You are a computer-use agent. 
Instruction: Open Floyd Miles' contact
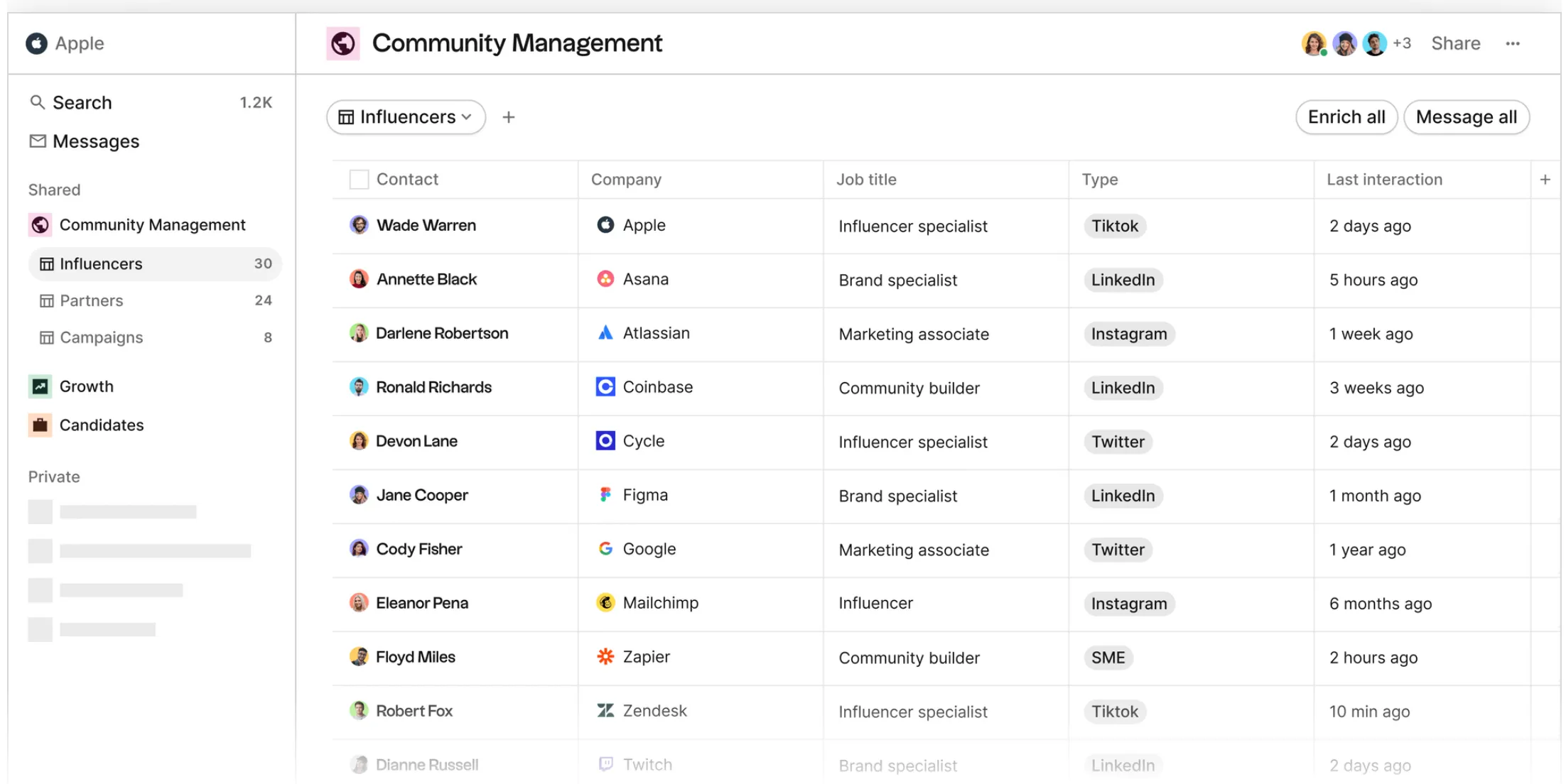coord(416,657)
